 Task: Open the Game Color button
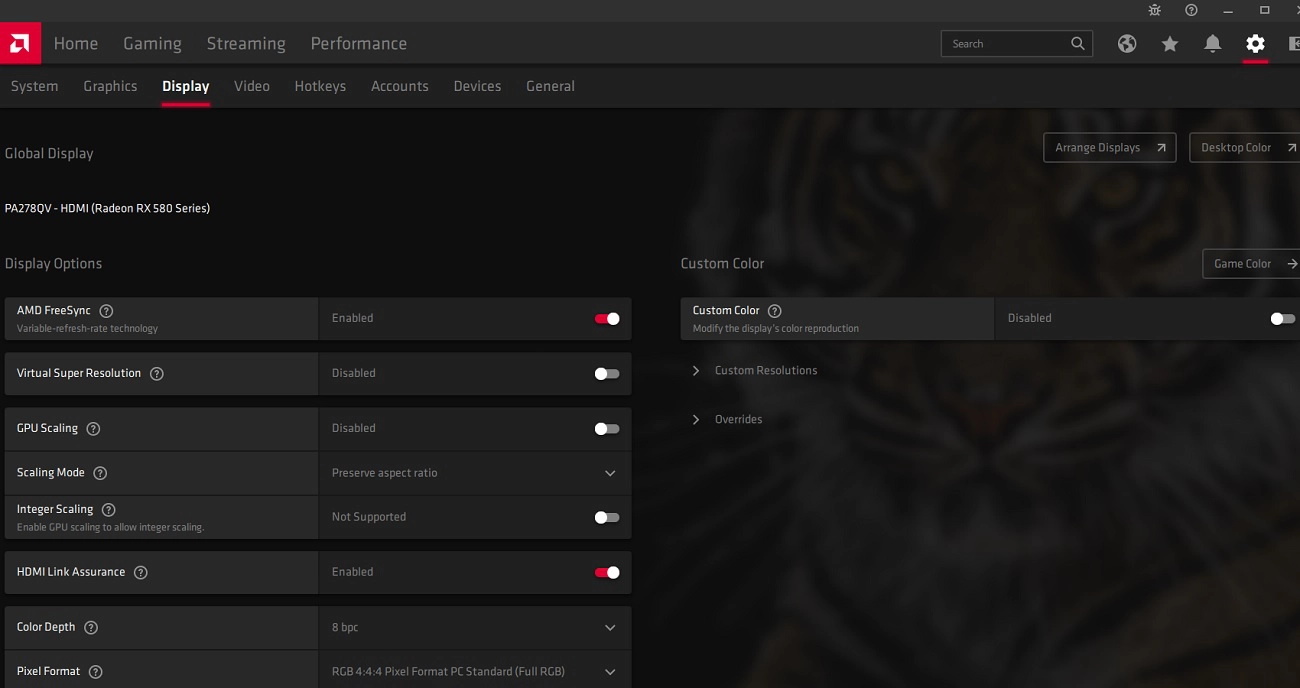[1251, 264]
